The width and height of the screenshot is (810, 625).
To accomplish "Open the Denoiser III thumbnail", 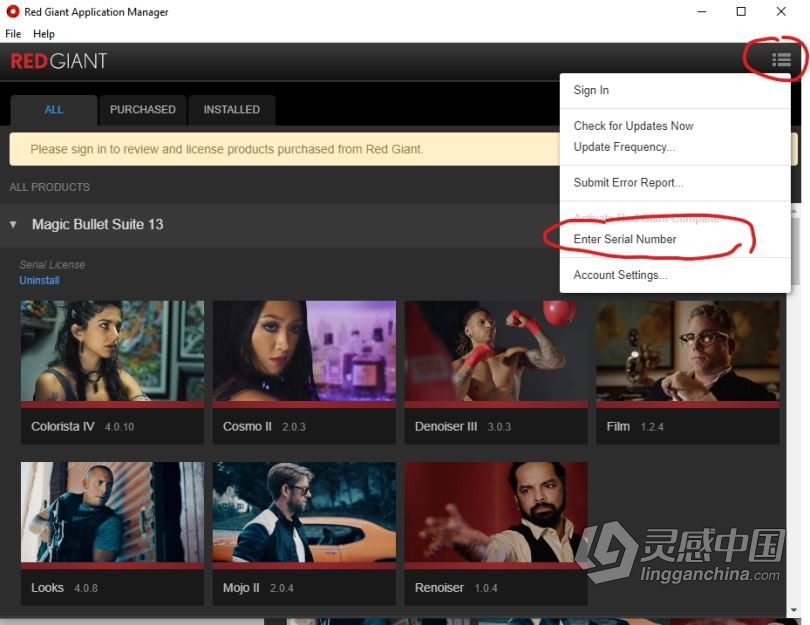I will 496,351.
